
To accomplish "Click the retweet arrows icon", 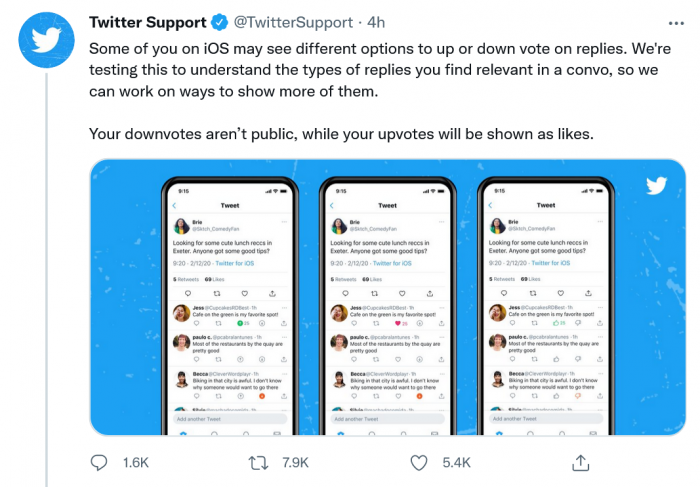I will [259, 463].
